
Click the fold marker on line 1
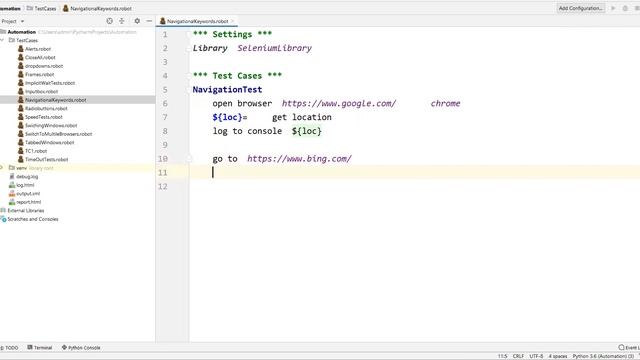click(x=189, y=34)
